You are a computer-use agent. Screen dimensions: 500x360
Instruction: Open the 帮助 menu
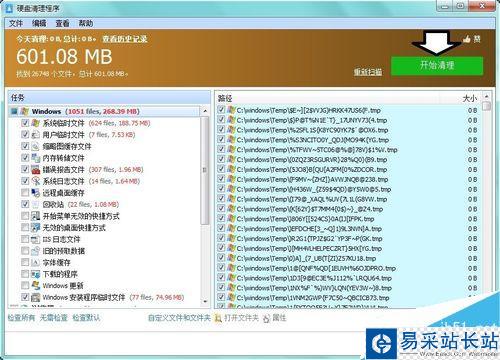tap(86, 23)
